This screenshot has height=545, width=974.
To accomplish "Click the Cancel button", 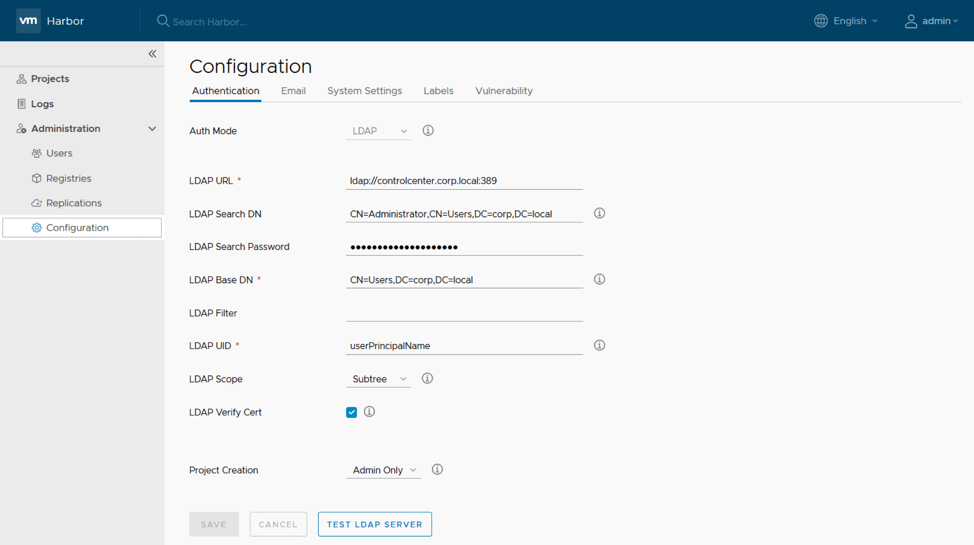I will click(x=278, y=524).
